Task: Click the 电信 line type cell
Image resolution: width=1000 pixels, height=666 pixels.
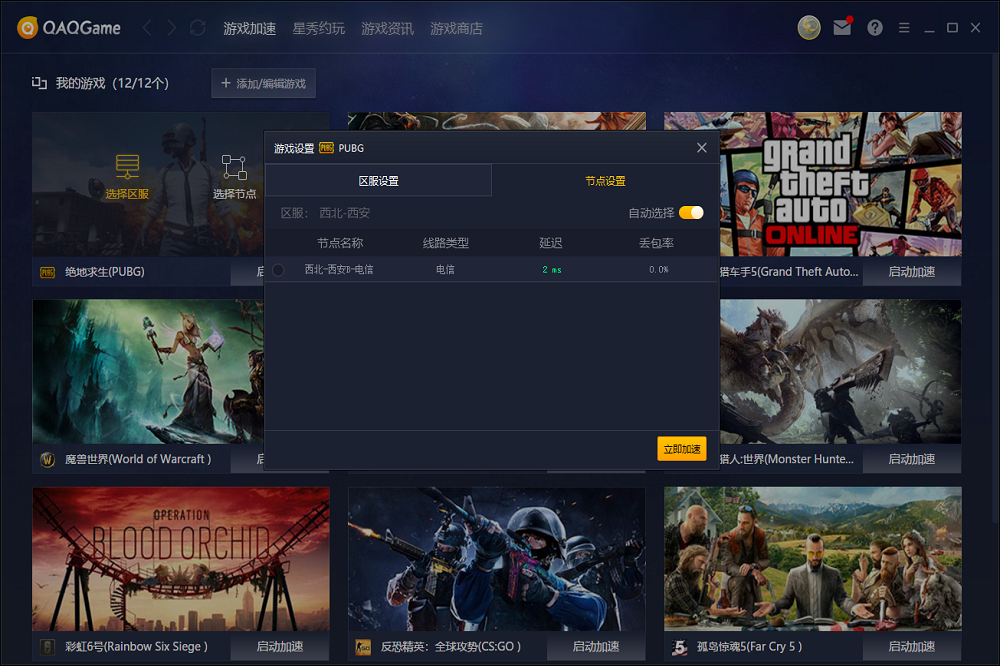Action: (x=445, y=270)
